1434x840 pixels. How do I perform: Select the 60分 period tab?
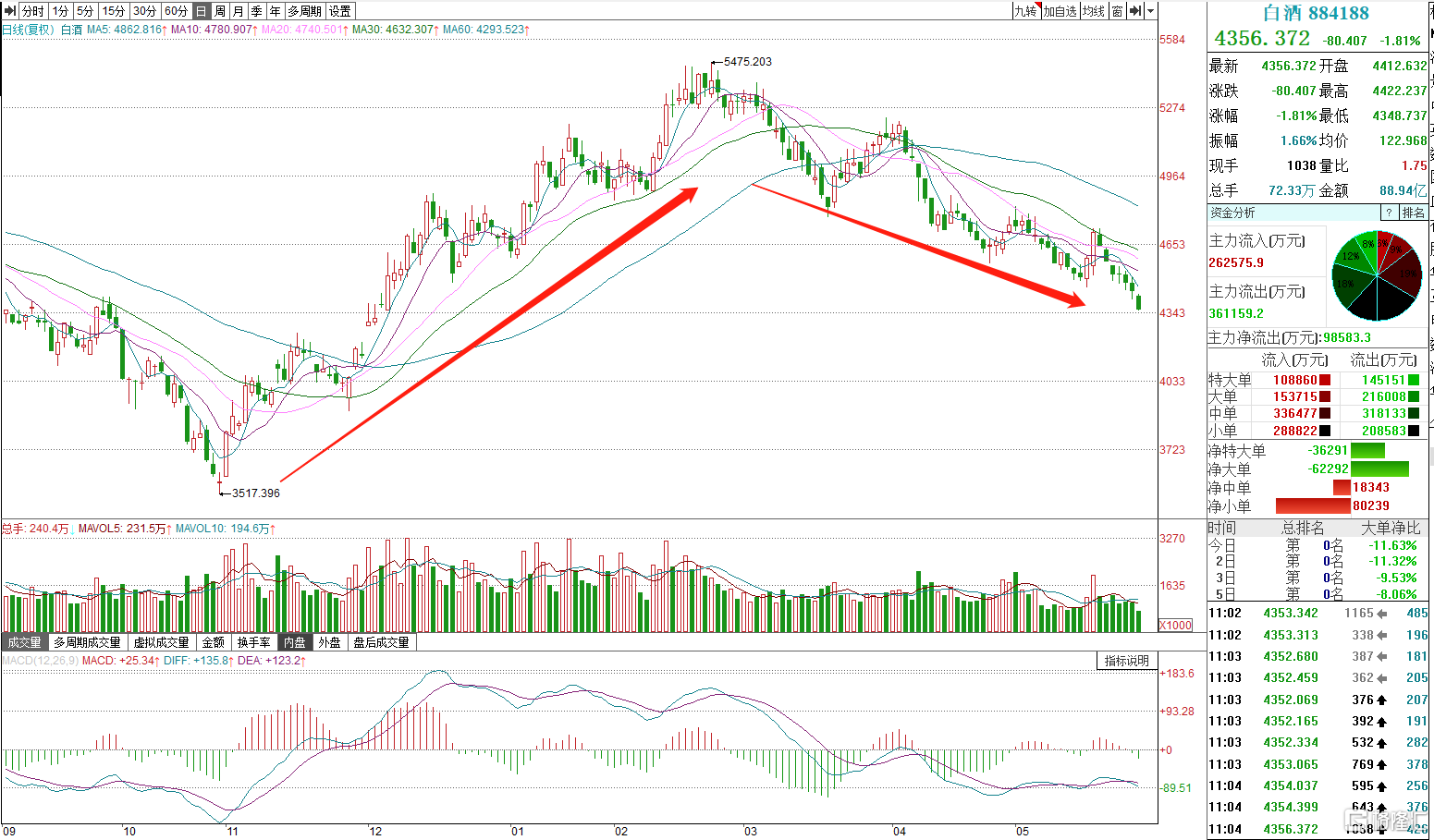[177, 11]
